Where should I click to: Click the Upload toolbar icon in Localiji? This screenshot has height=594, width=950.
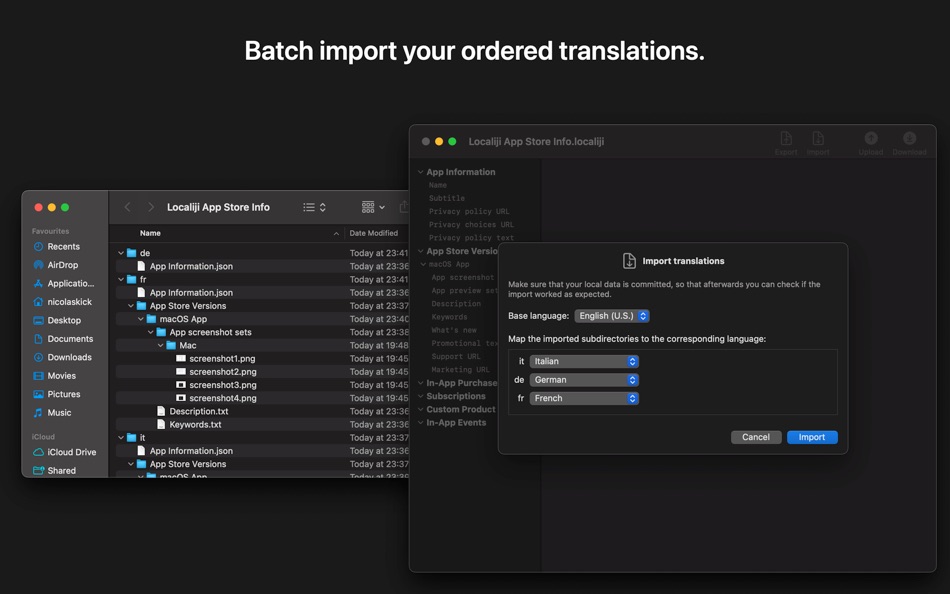coord(871,144)
